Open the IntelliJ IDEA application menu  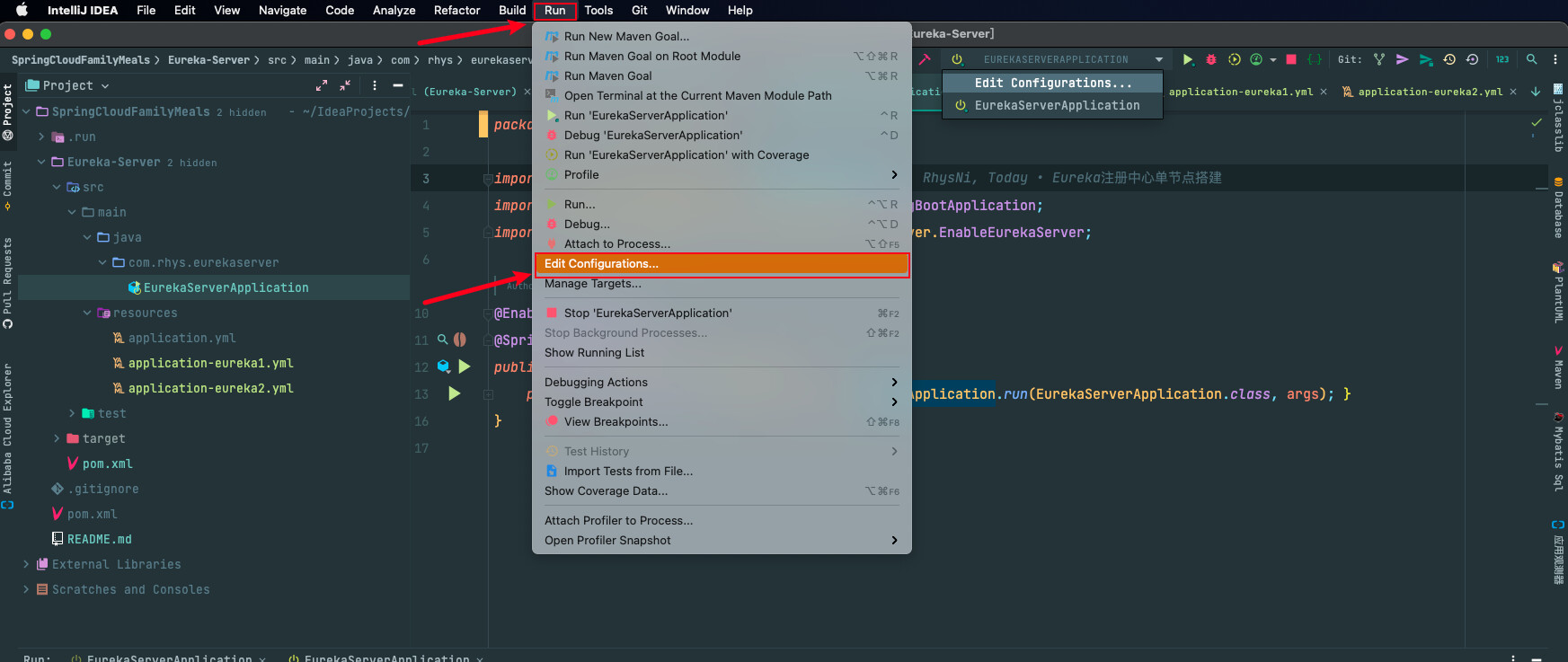[x=83, y=10]
